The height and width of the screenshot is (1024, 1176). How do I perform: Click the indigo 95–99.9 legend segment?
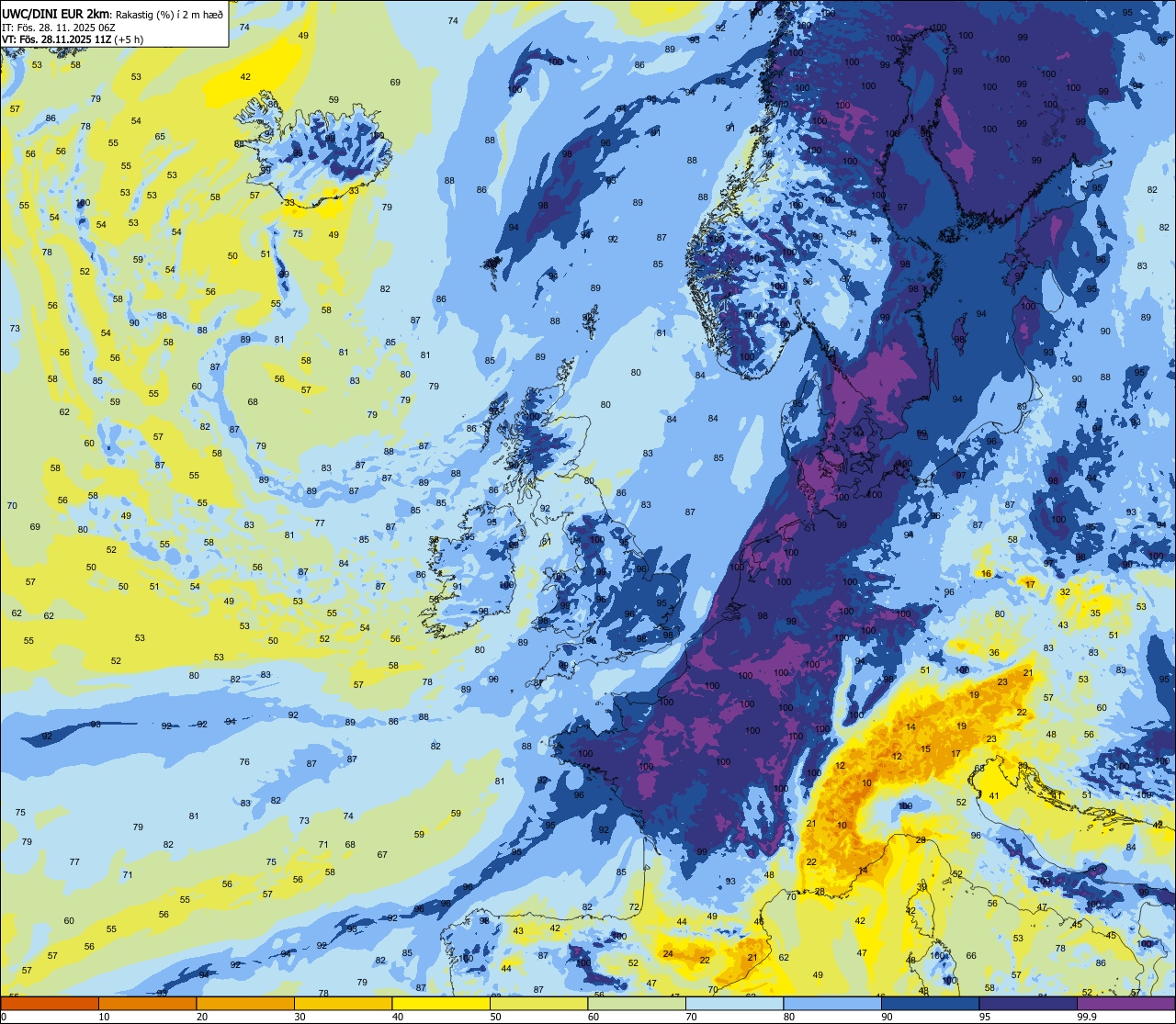point(1028,1003)
